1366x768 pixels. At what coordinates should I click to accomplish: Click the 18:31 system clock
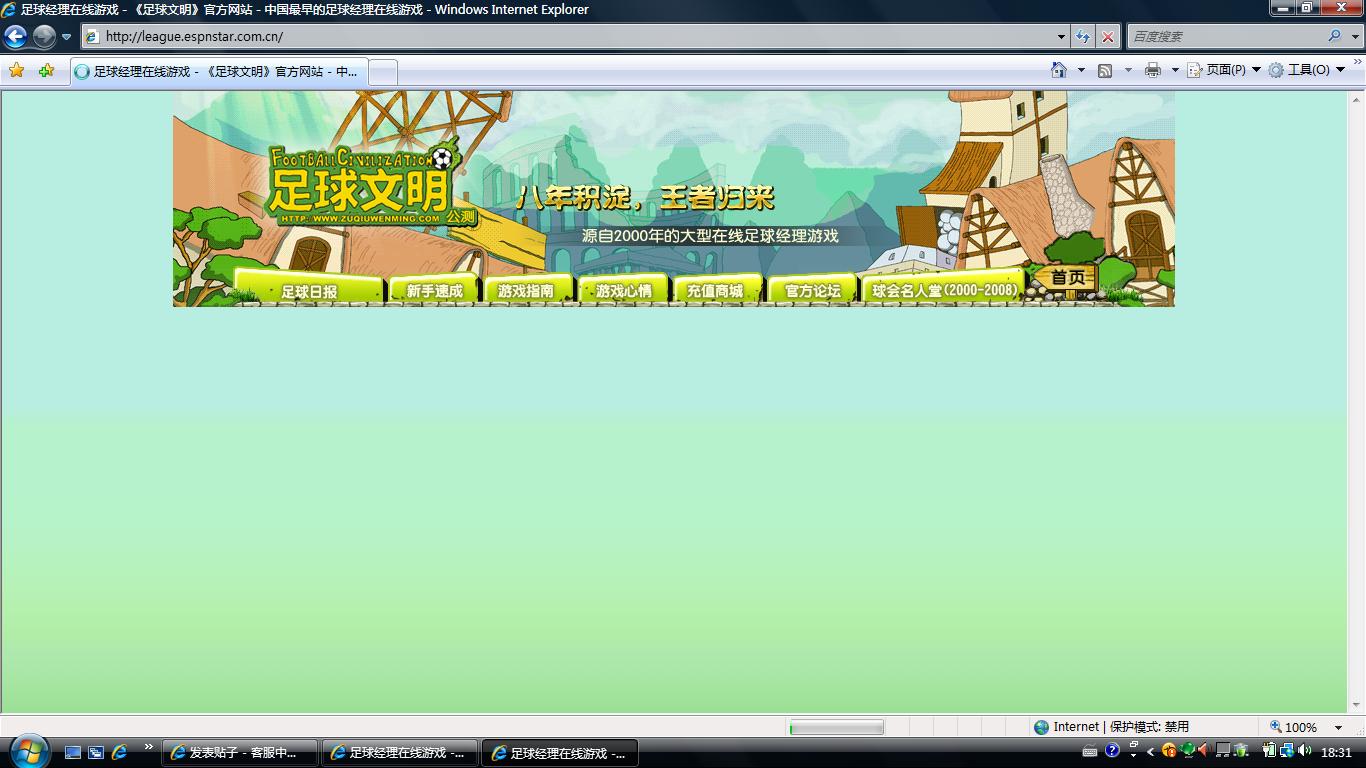(x=1336, y=752)
